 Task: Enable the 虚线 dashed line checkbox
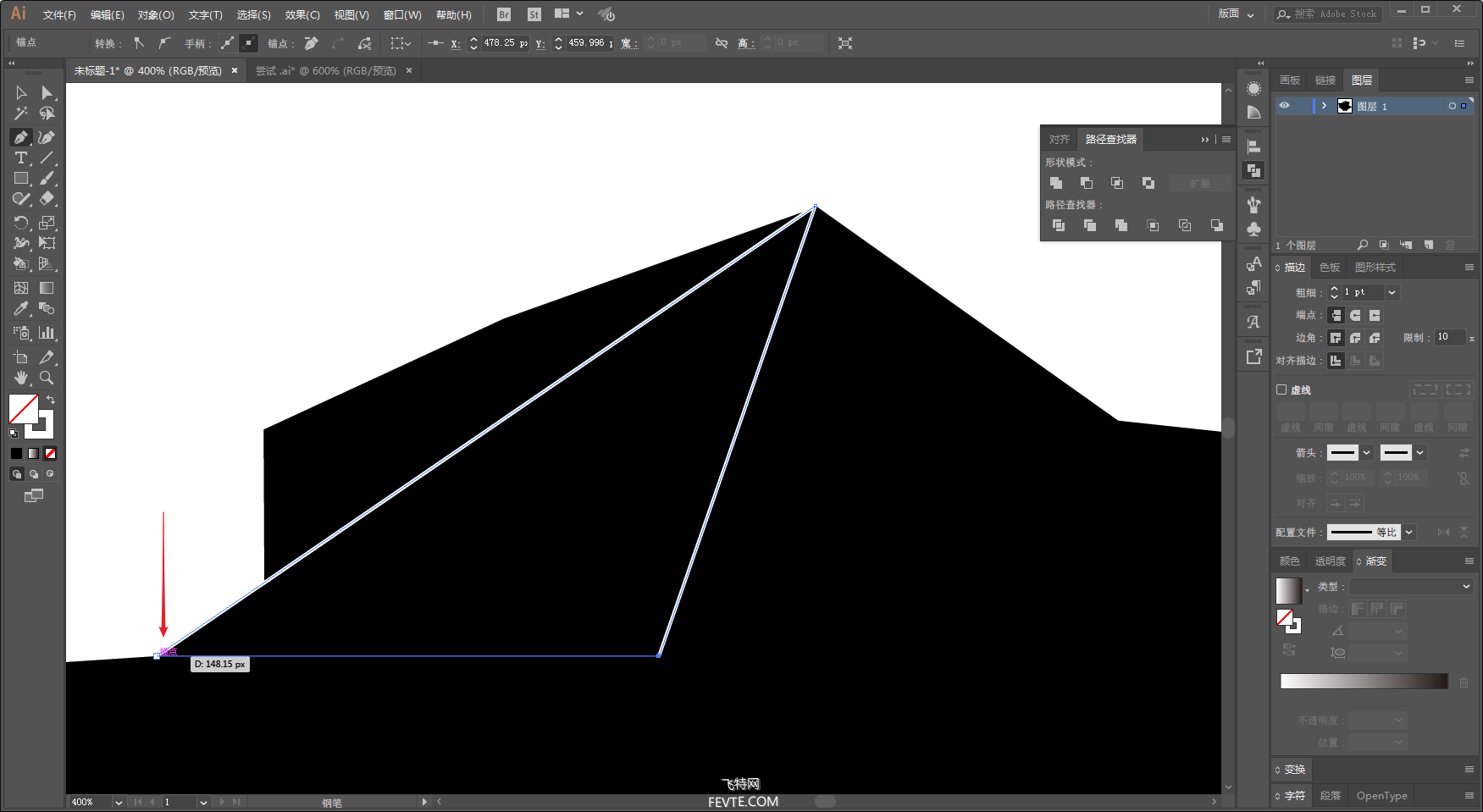coord(1281,389)
